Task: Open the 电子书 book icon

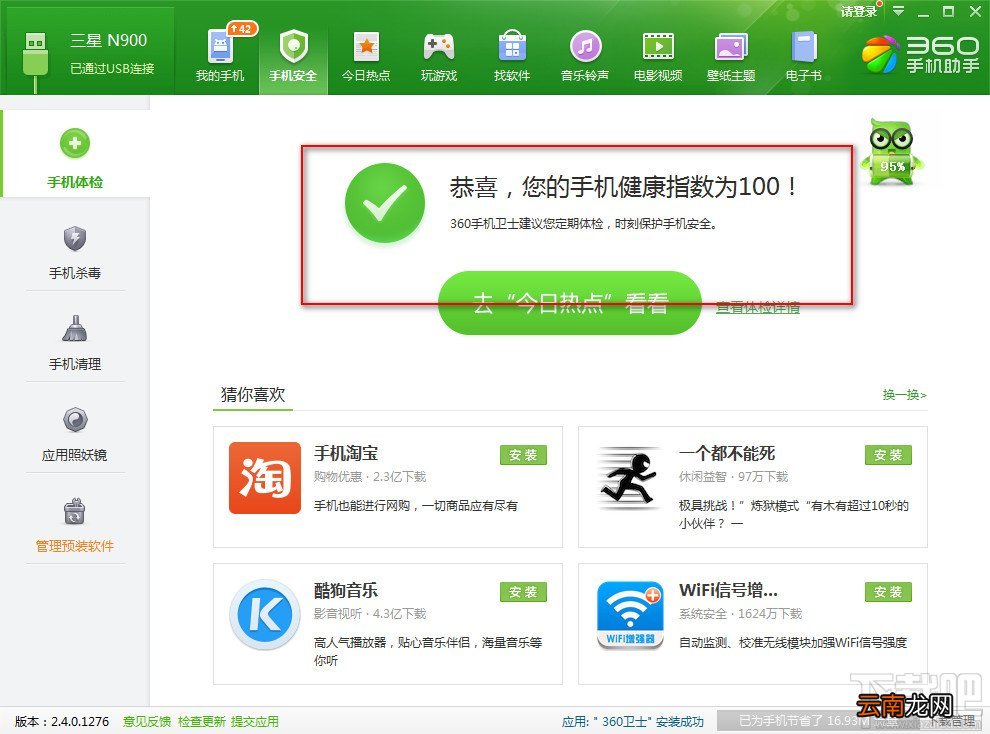Action: pos(804,47)
